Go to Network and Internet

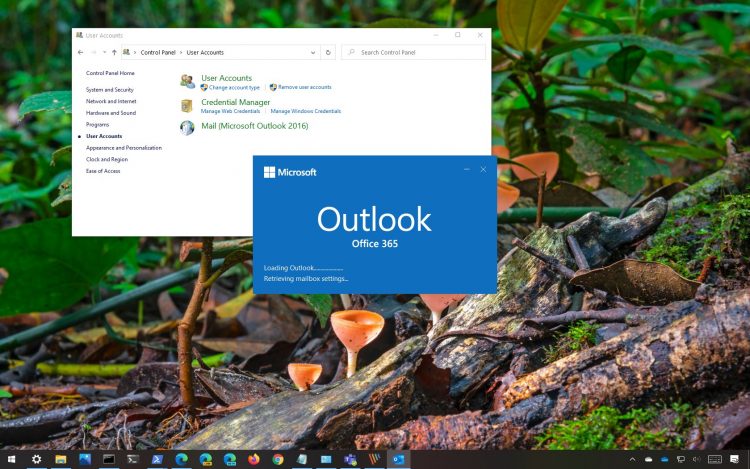click(111, 101)
